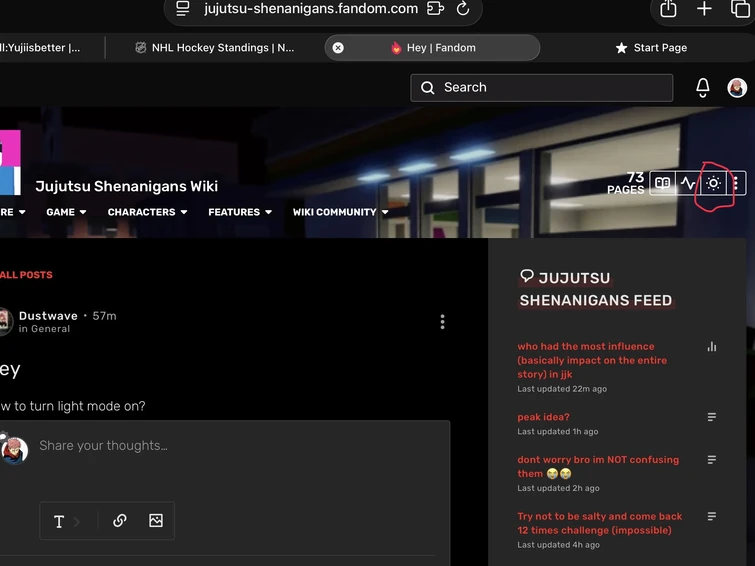Expand the FEATURES navigation dropdown
755x566 pixels.
240,212
